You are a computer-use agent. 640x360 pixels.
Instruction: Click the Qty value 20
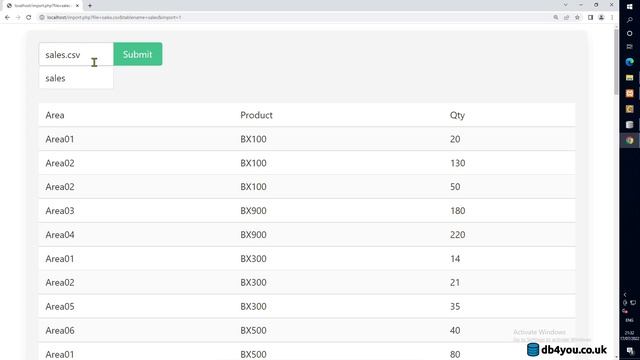(x=455, y=139)
